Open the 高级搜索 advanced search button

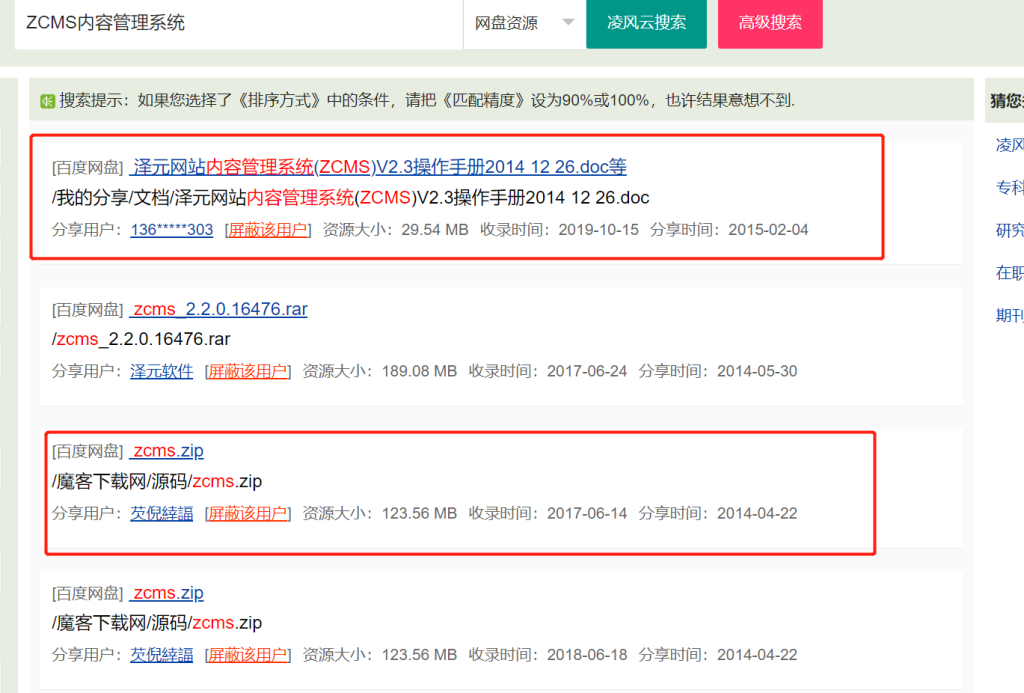click(x=769, y=23)
